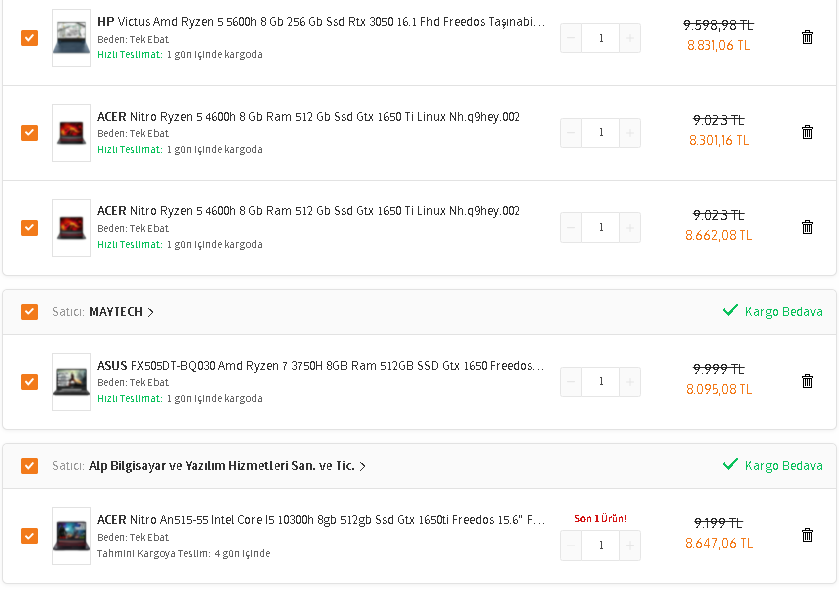The width and height of the screenshot is (839, 590).
Task: Delete the ASUS FX505DT laptop from cart
Action: pos(807,381)
